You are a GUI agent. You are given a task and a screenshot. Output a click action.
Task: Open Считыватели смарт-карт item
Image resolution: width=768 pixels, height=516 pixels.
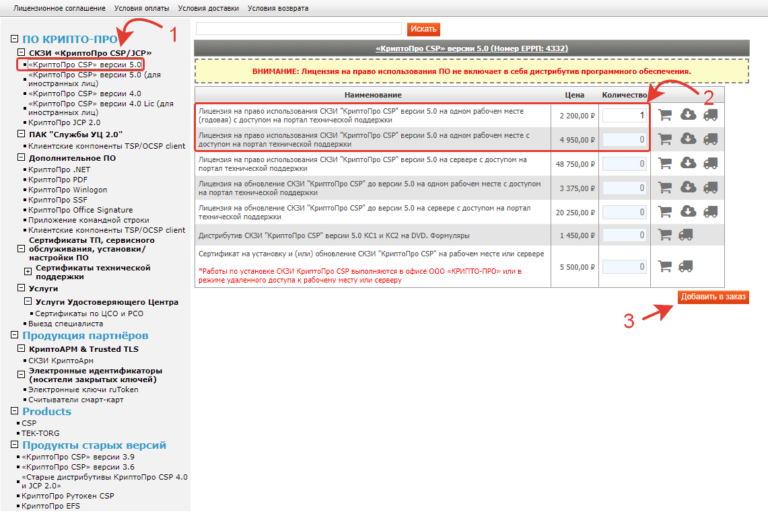pos(76,400)
